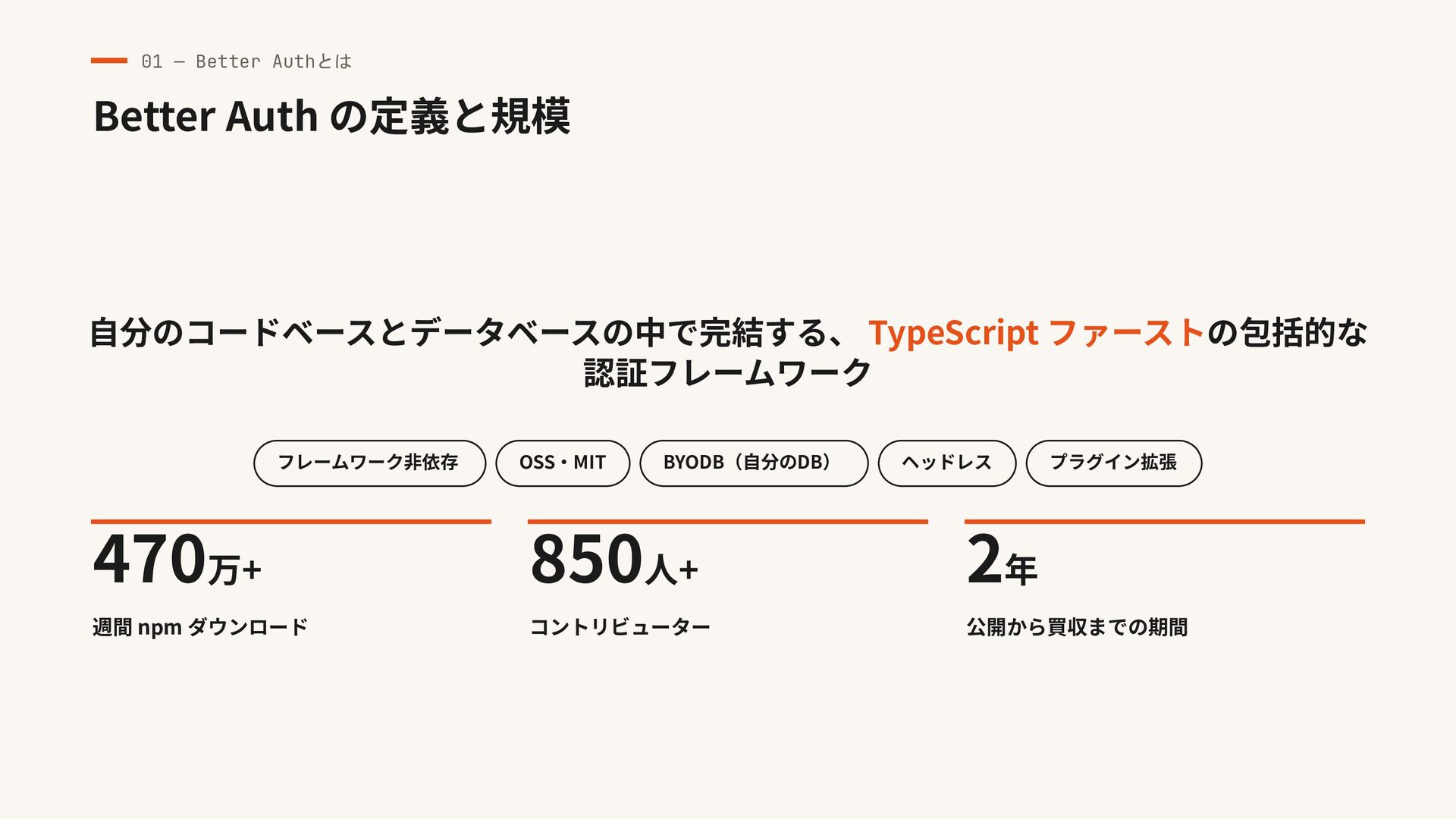
Task: Click the 認証フレームワーク headline line
Action: (x=728, y=372)
